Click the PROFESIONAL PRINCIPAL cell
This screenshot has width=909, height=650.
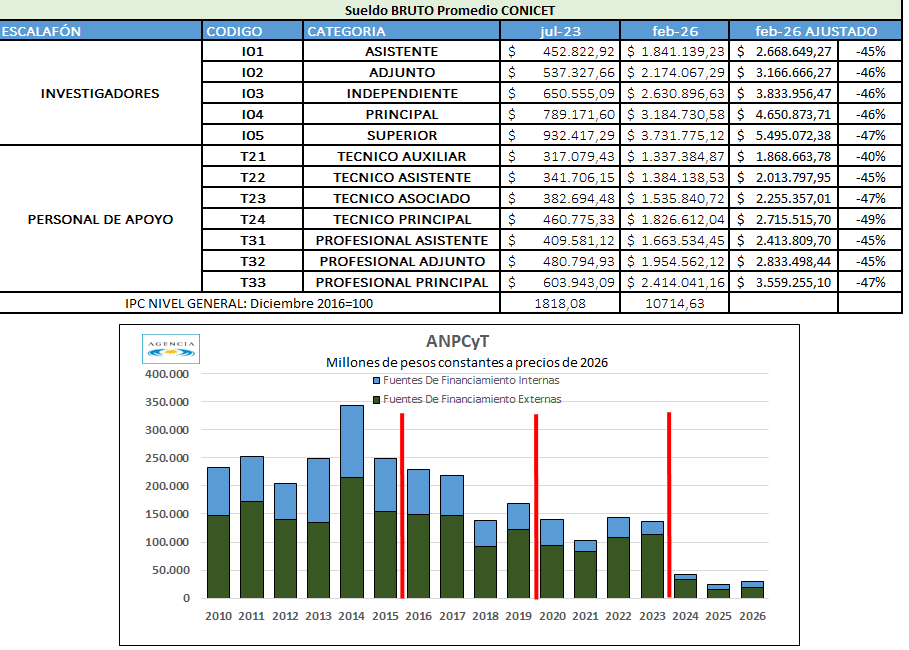(401, 282)
